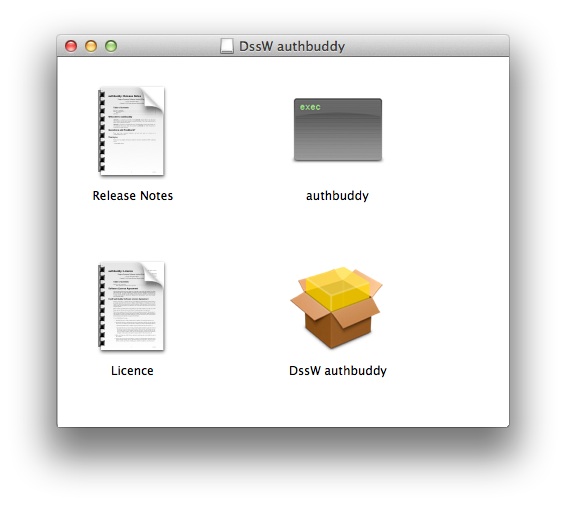The image size is (566, 506).
Task: Click the disk proxy icon in title bar
Action: (x=227, y=46)
